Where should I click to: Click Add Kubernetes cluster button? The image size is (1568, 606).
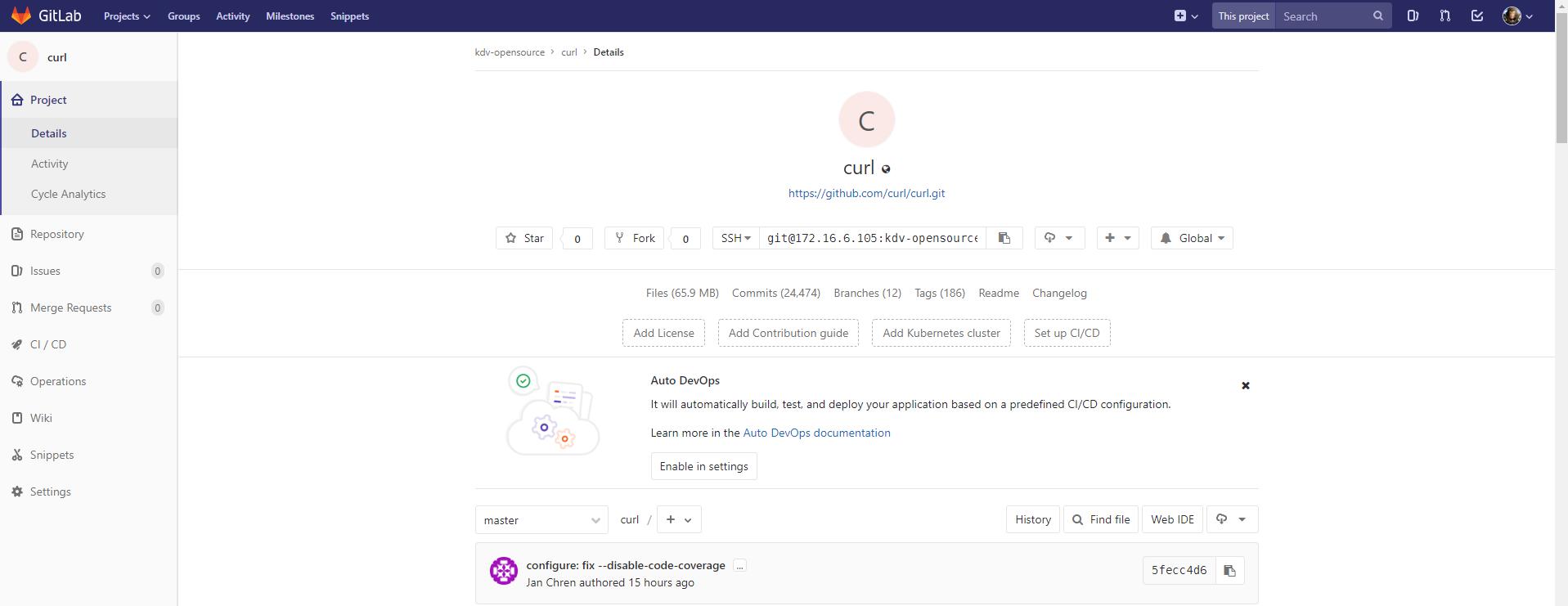941,333
